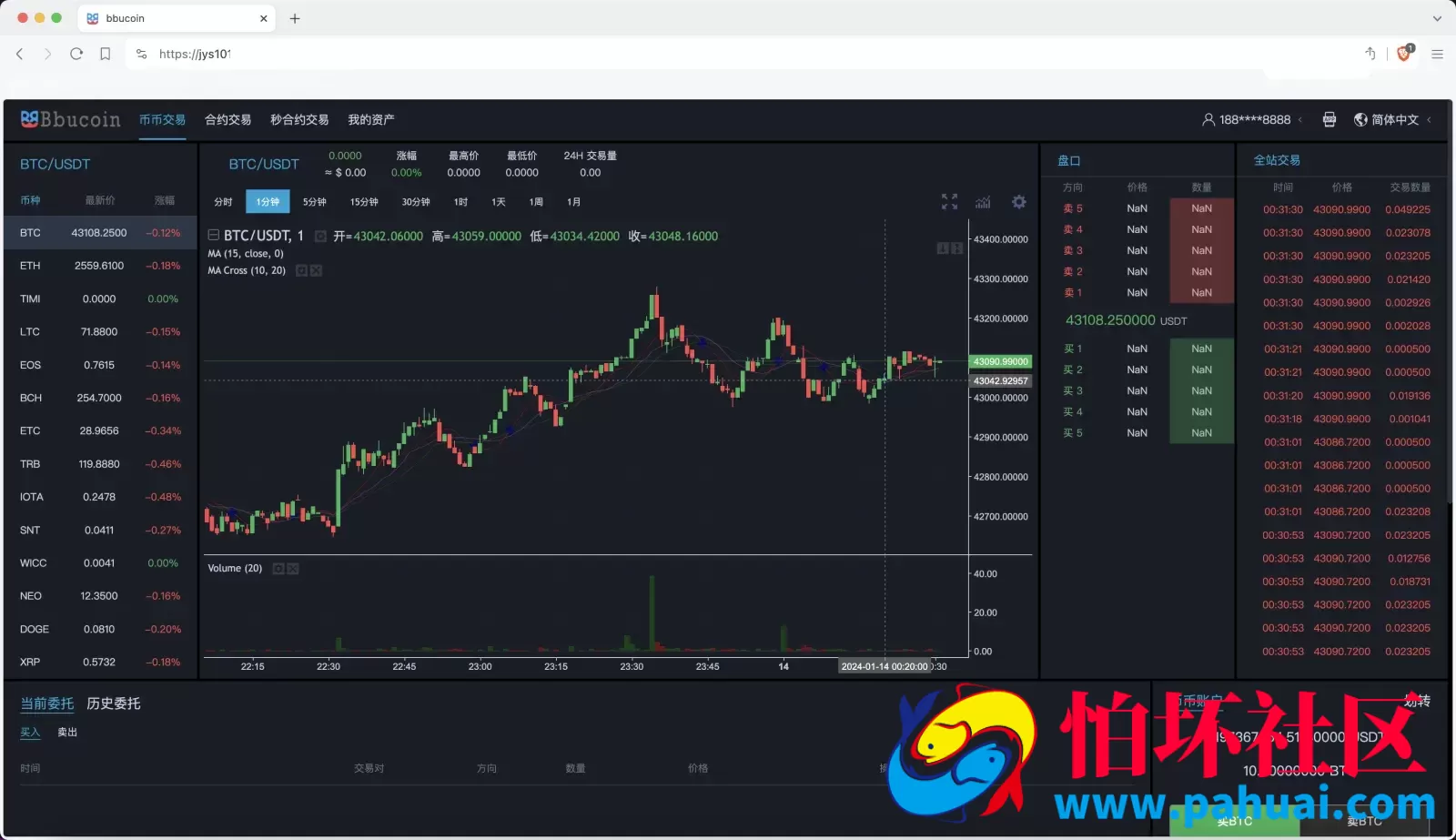Select the 1周 chart interval

[x=536, y=202]
